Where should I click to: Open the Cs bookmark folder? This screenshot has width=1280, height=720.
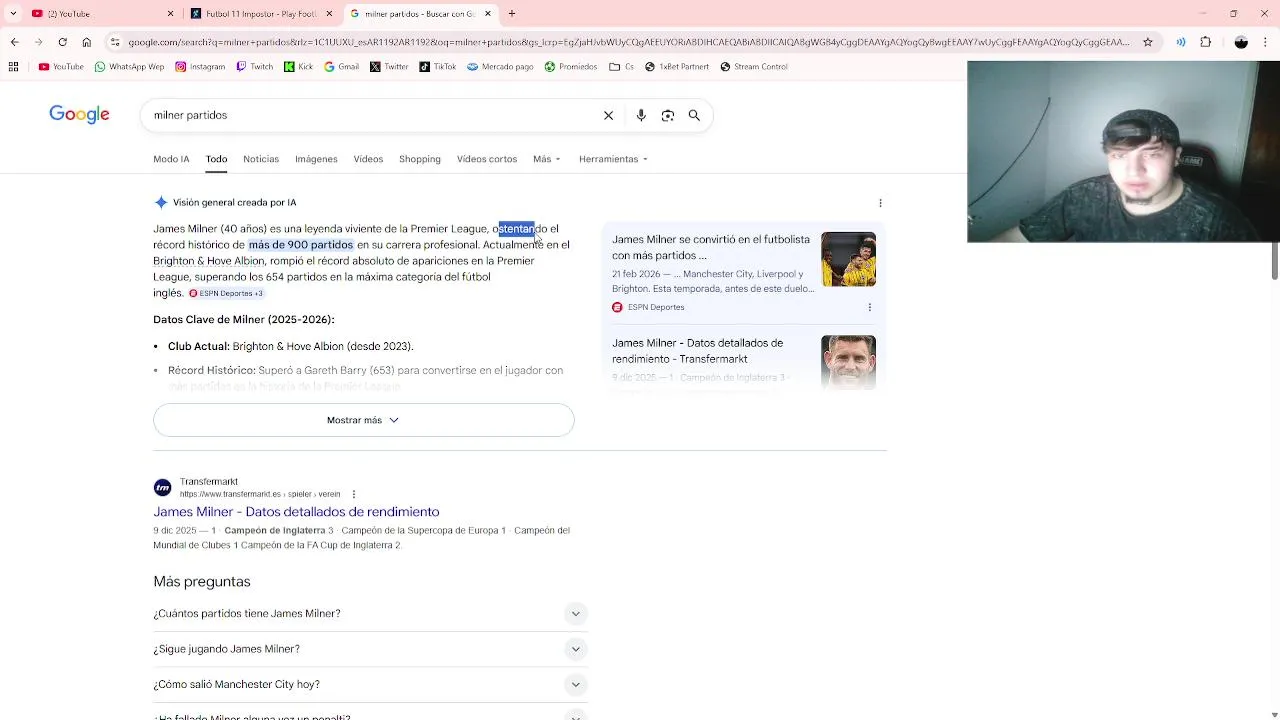click(x=621, y=67)
